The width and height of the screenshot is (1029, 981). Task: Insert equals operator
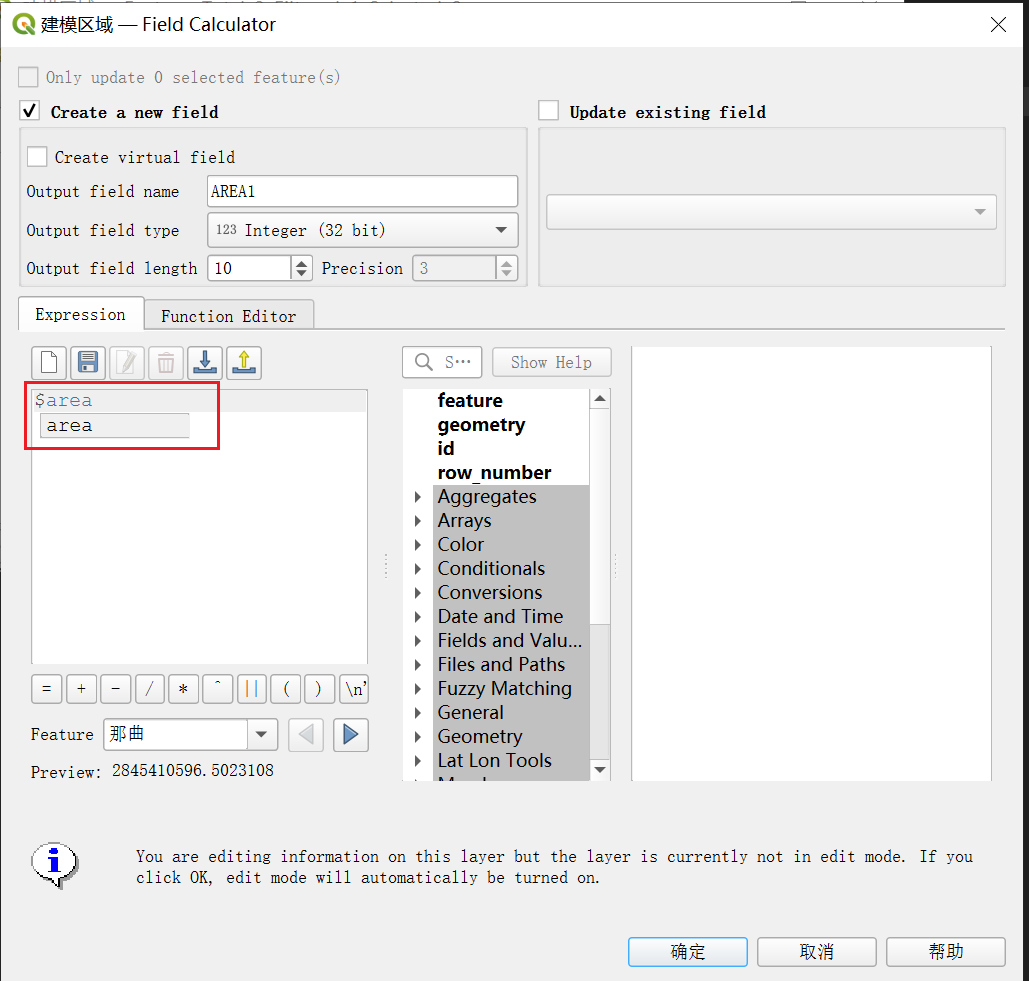click(x=47, y=689)
